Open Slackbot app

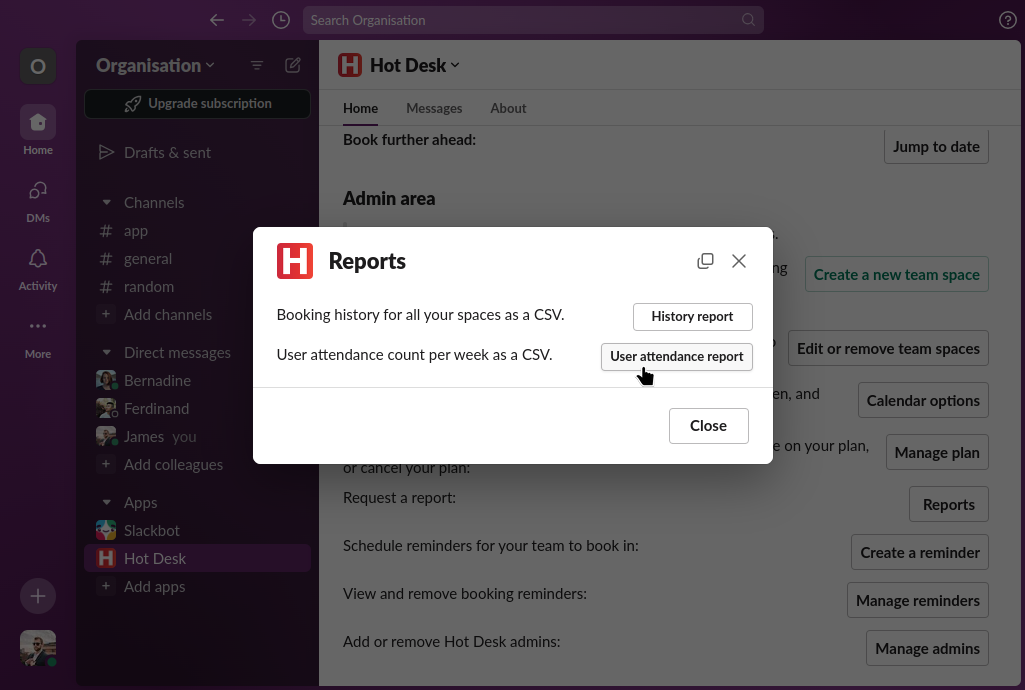(197, 531)
